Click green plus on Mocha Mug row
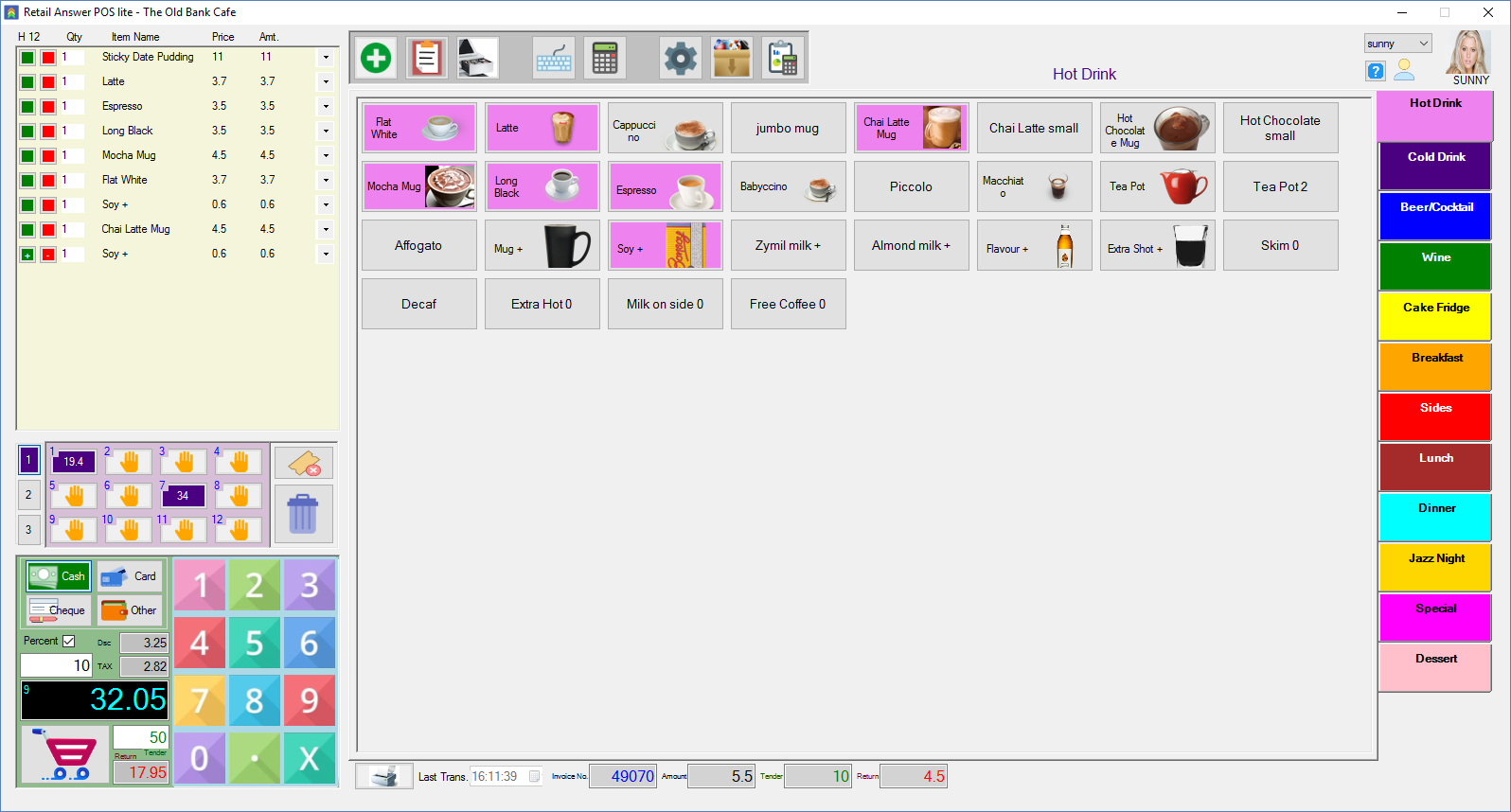The width and height of the screenshot is (1511, 812). [x=27, y=156]
